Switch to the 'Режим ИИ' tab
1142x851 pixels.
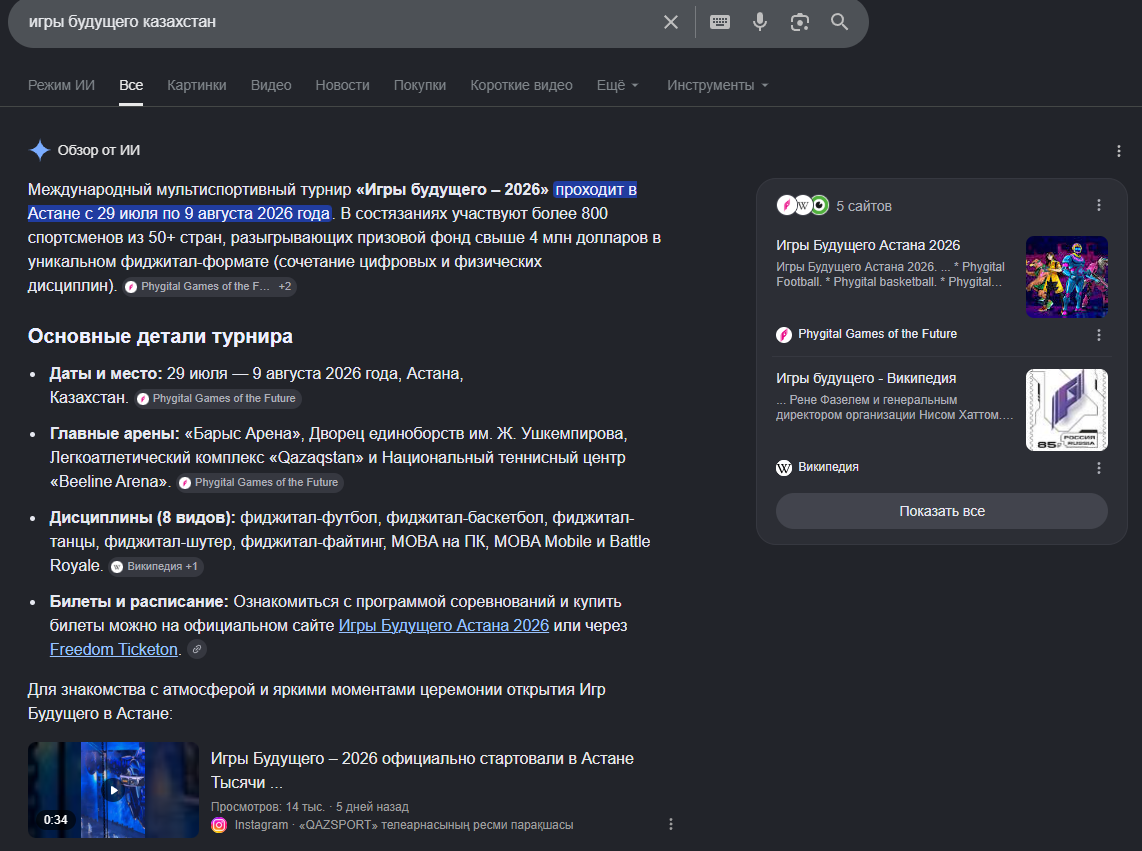[61, 85]
